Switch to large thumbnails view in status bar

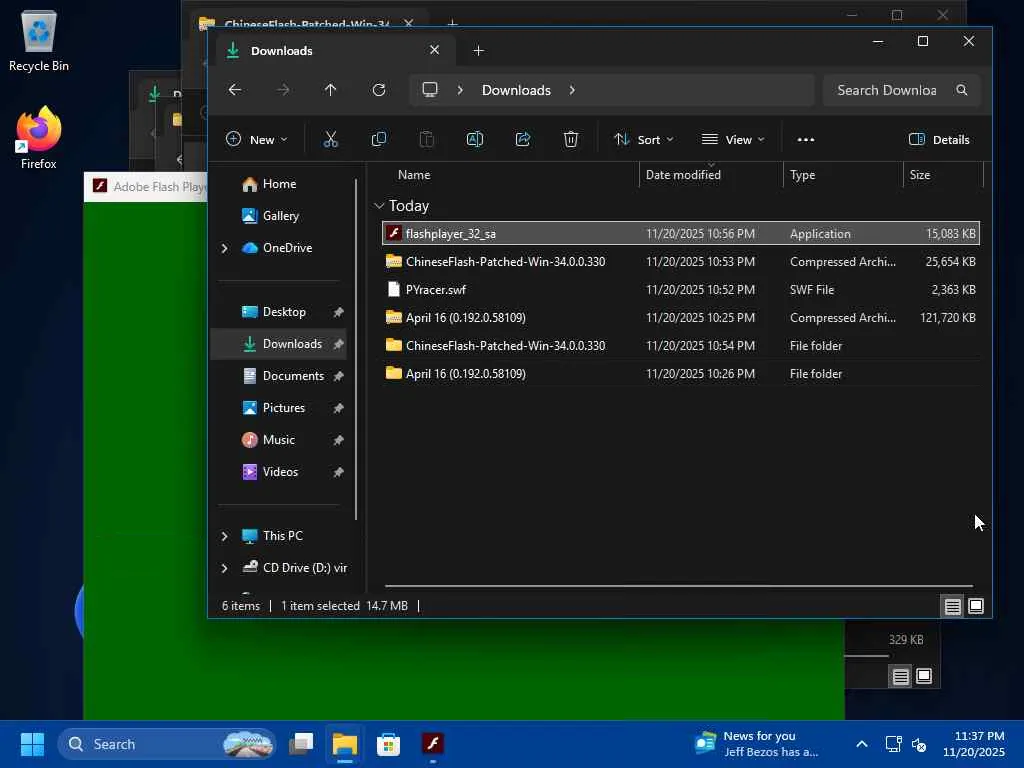point(976,606)
